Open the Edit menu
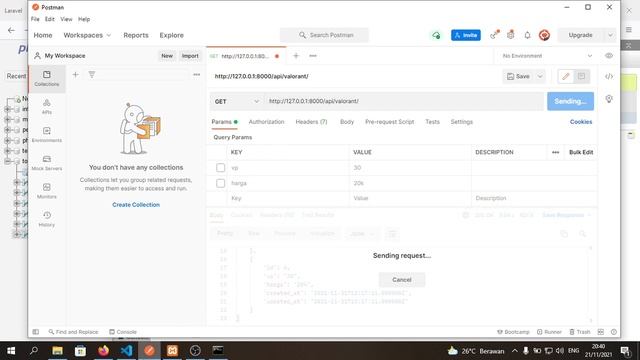The image size is (640, 360). pyautogui.click(x=49, y=19)
